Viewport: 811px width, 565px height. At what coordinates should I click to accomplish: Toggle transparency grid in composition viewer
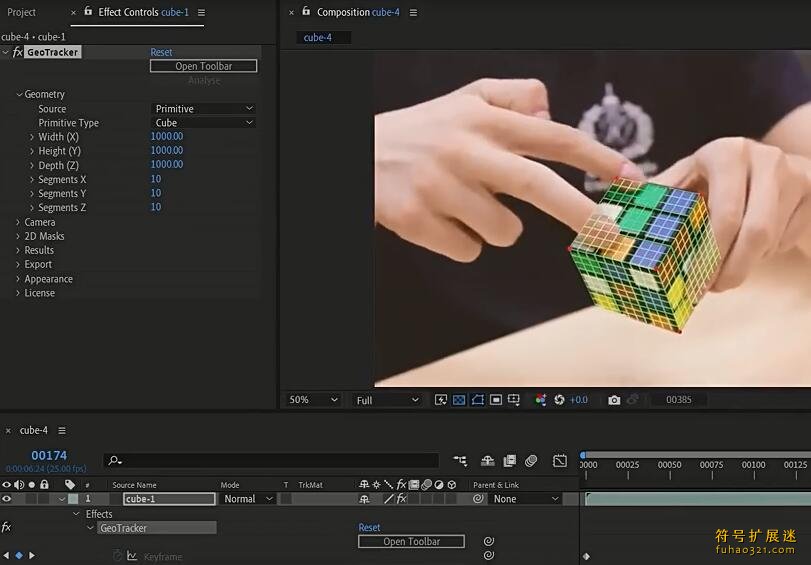(459, 400)
